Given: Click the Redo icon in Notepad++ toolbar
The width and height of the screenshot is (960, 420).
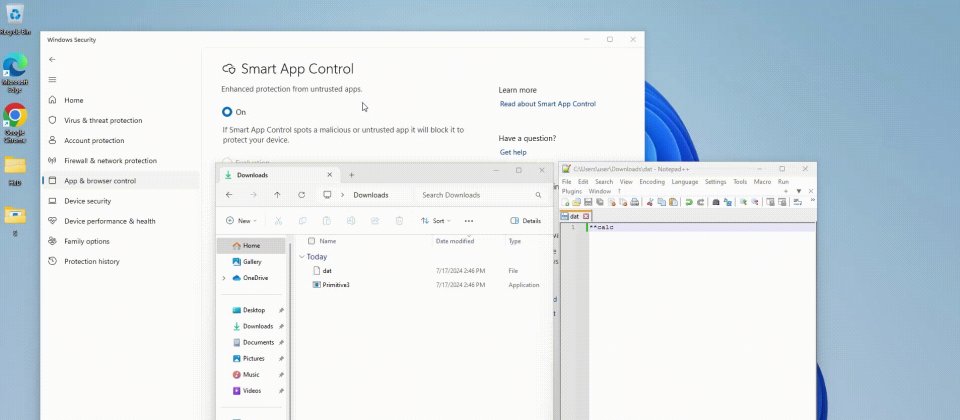Looking at the screenshot, I should click(x=700, y=202).
